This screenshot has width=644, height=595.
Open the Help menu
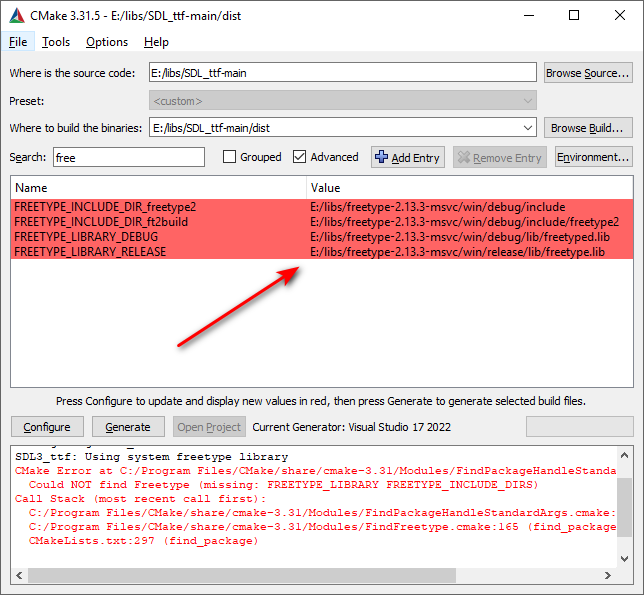(x=156, y=42)
